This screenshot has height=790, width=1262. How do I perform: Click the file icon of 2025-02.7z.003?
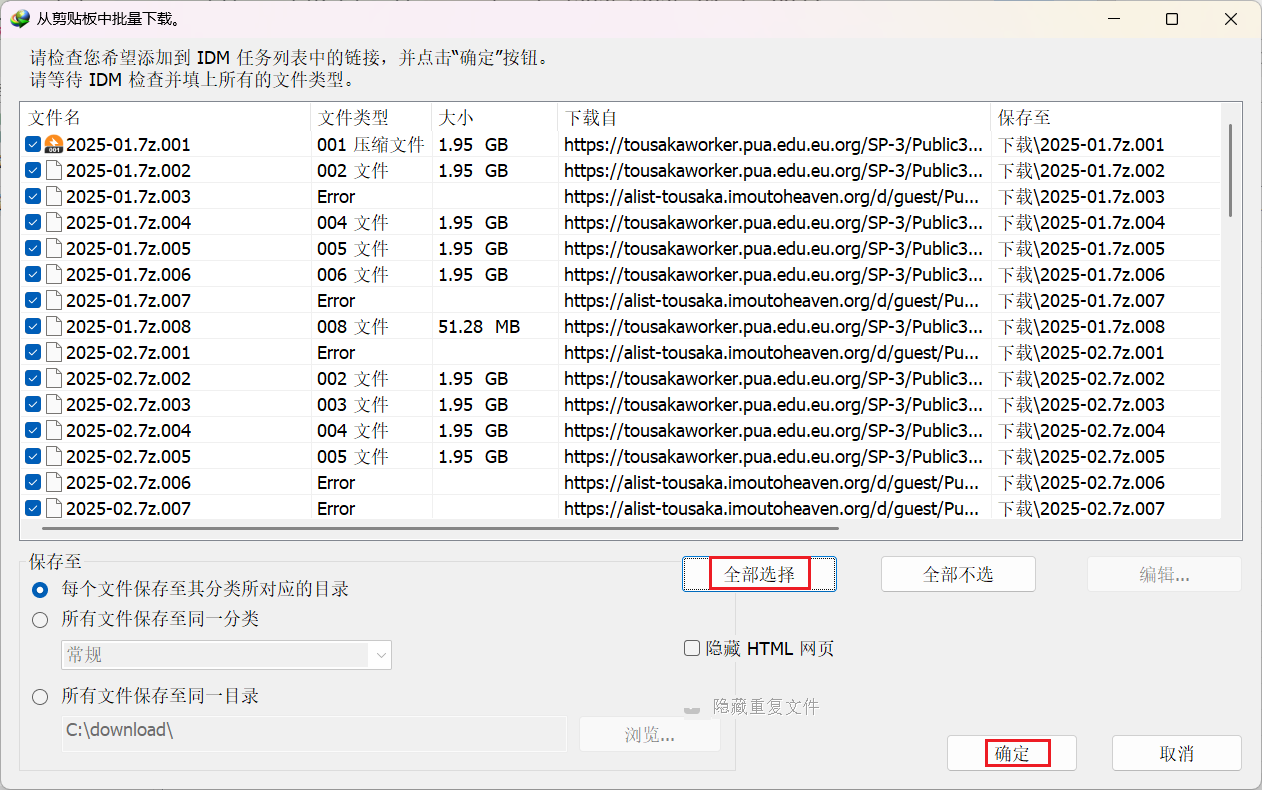pyautogui.click(x=54, y=405)
